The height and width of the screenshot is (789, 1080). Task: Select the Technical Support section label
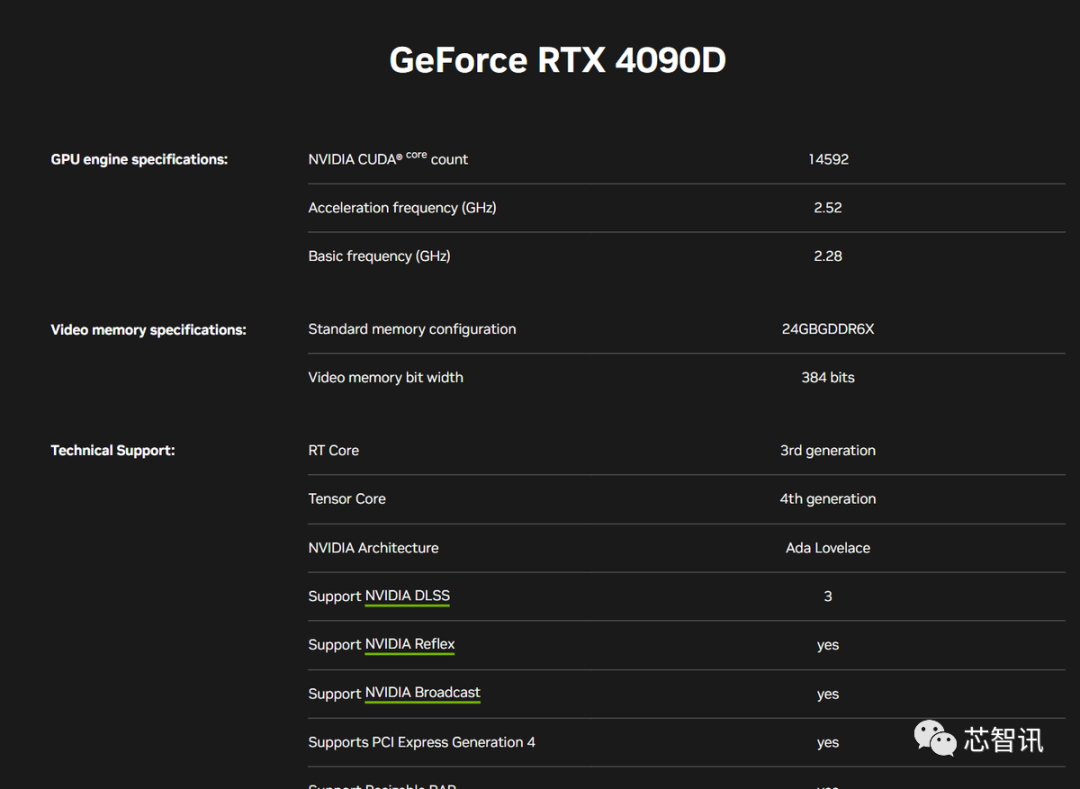113,451
